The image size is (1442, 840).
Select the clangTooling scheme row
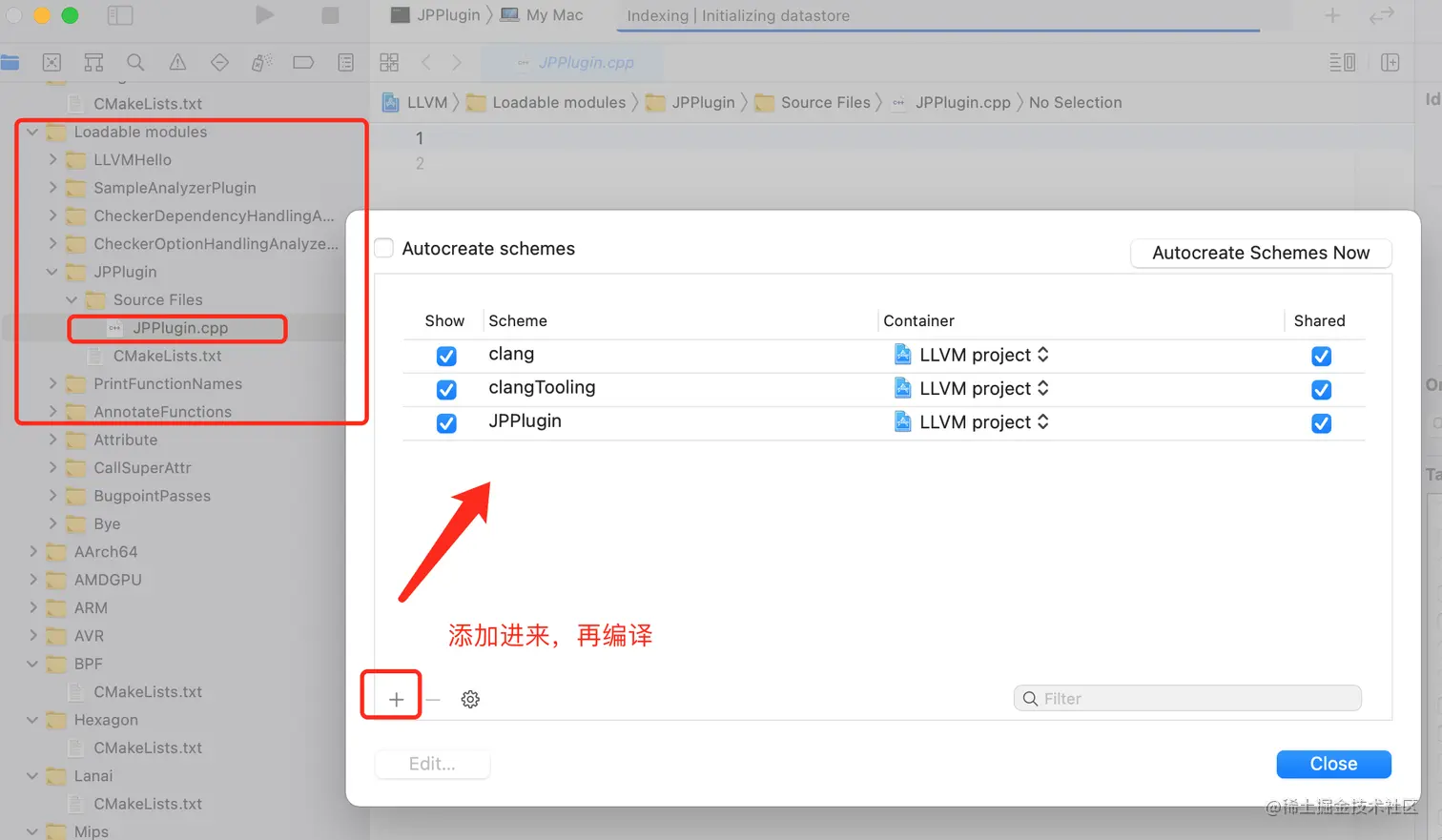tap(883, 389)
